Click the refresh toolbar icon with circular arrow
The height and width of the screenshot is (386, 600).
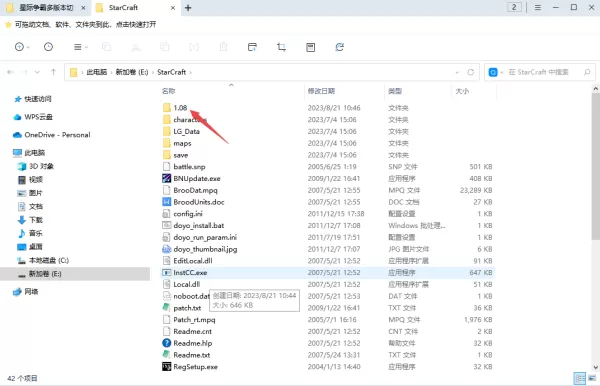click(339, 47)
